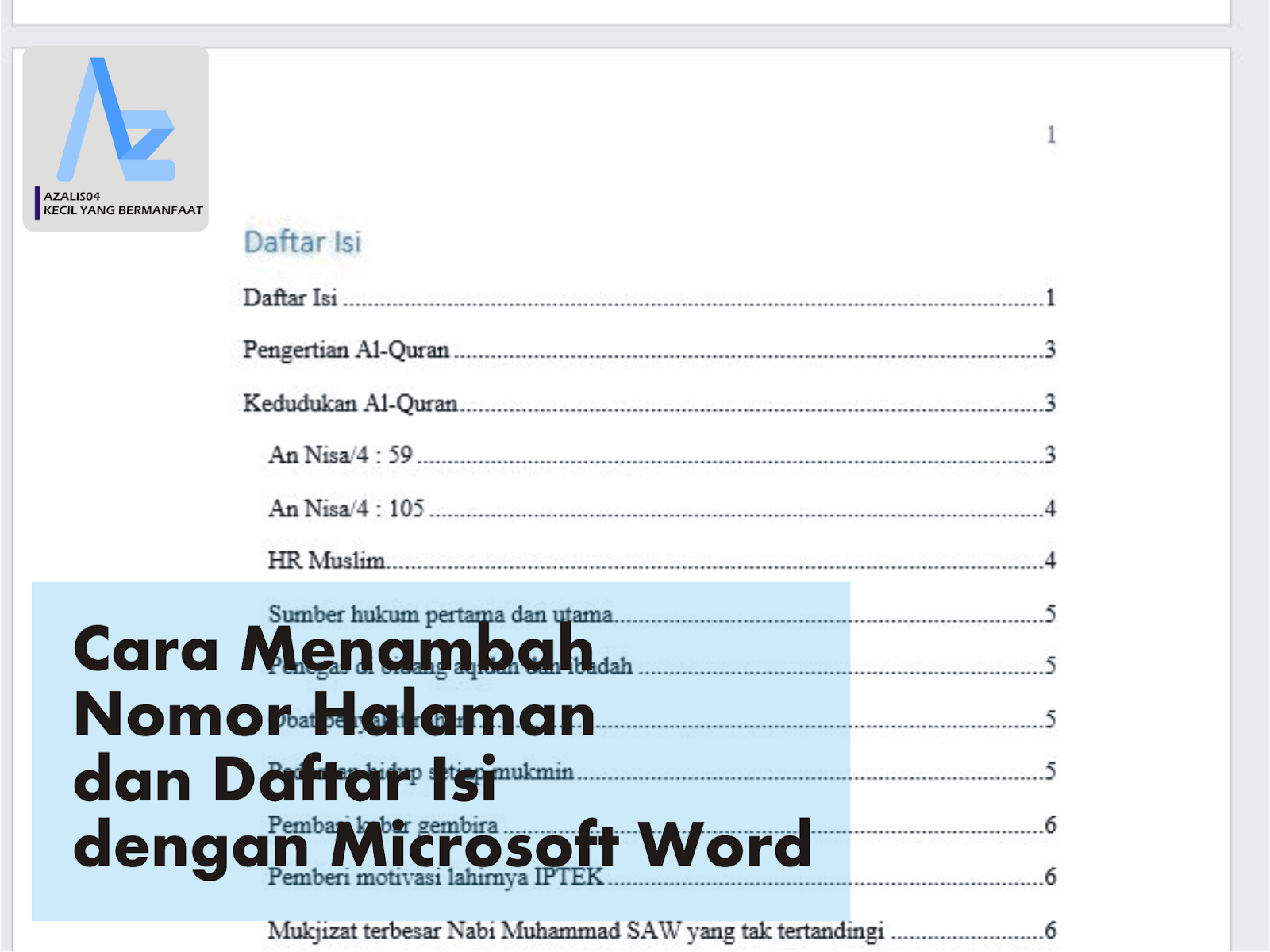Viewport: 1270px width, 952px height.
Task: Select the blue 'Daftar Isi' heading
Action: 302,243
